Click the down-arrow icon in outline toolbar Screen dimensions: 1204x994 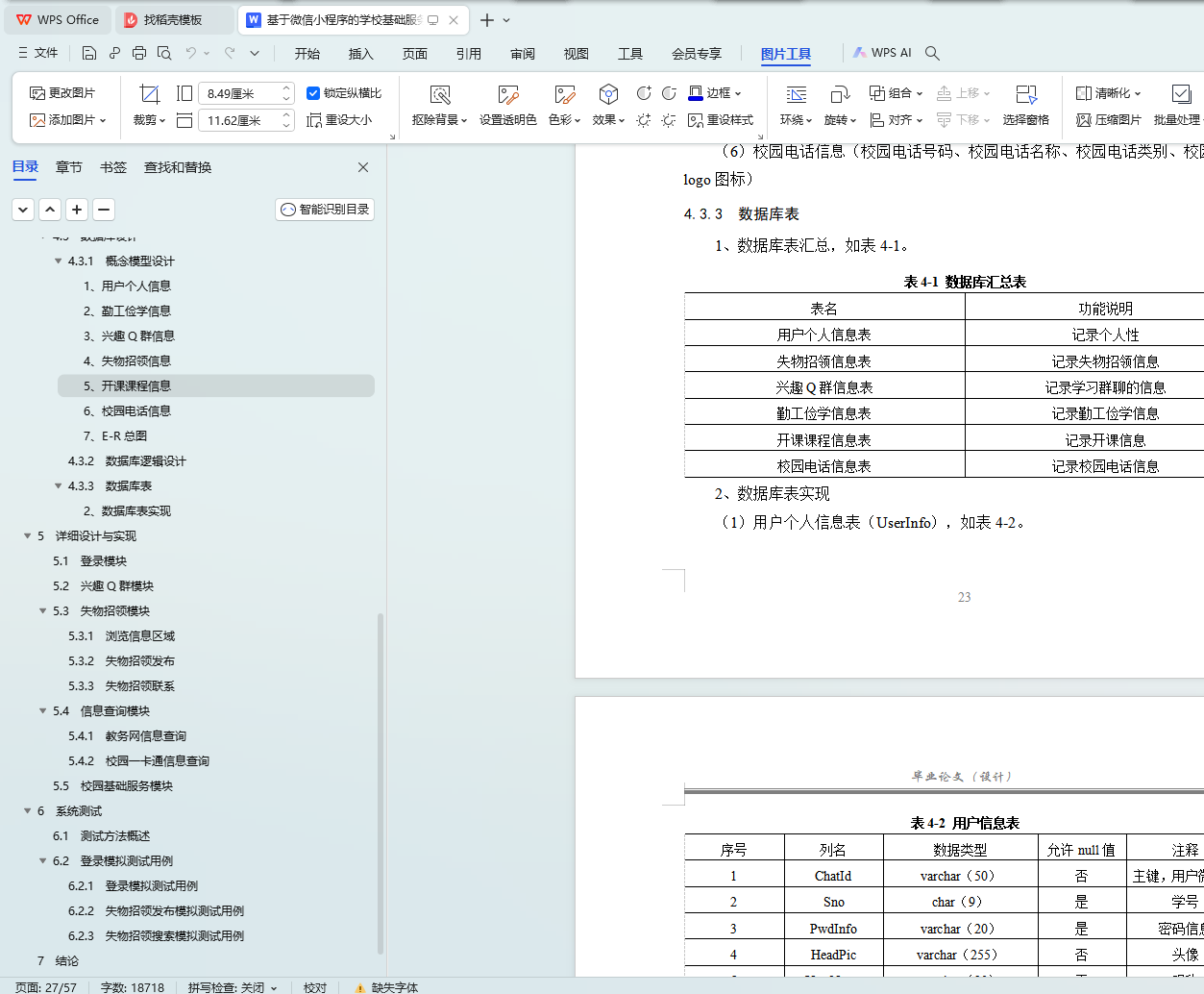click(23, 209)
